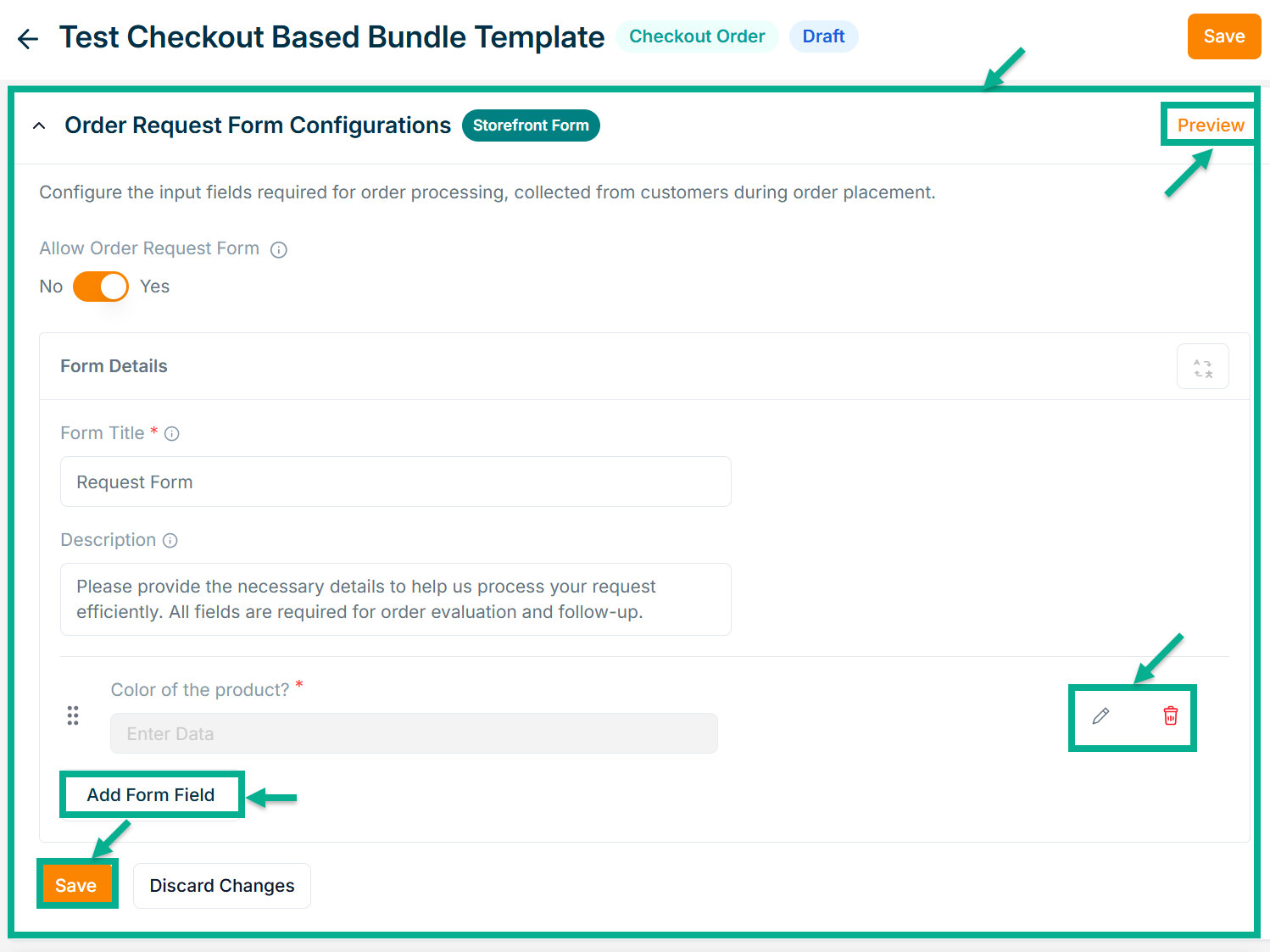Click the Add Form Field button
The height and width of the screenshot is (952, 1270).
[x=151, y=795]
